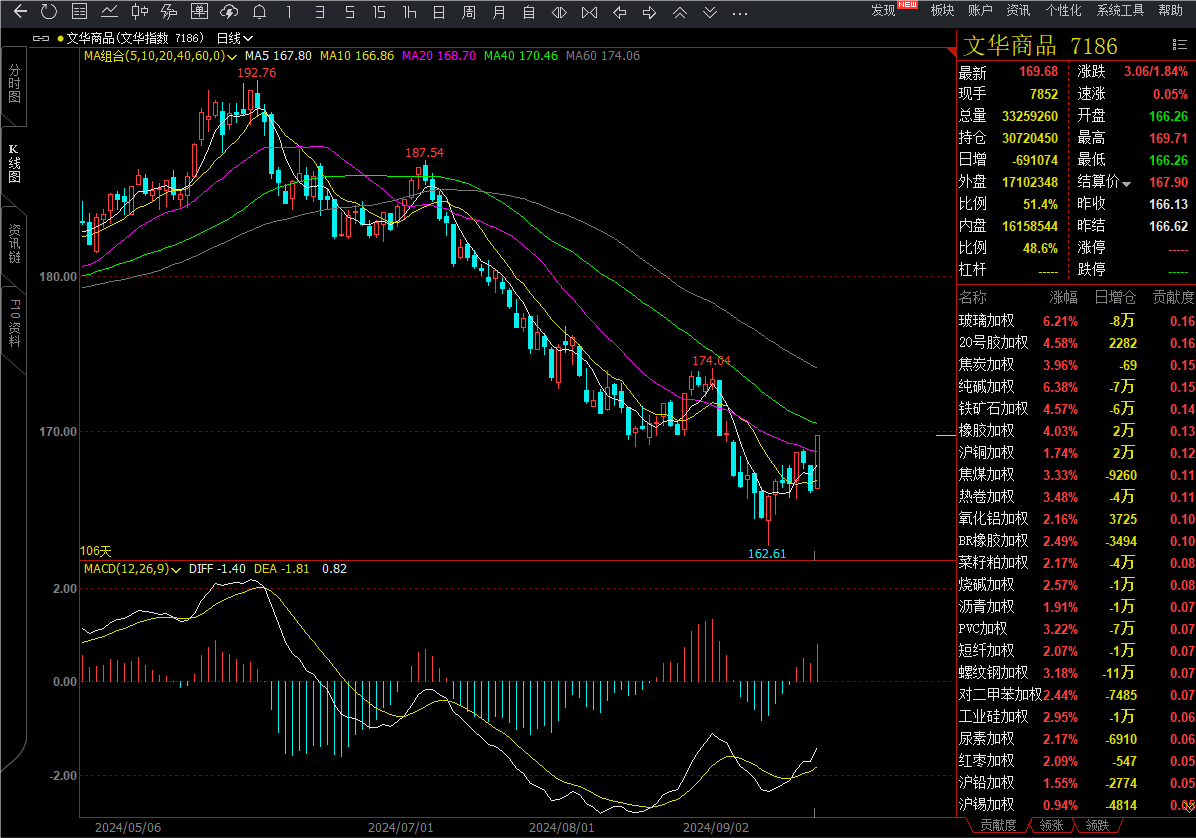The image size is (1196, 838).
Task: Click the compress-horizontally bowtie icon
Action: tap(589, 12)
